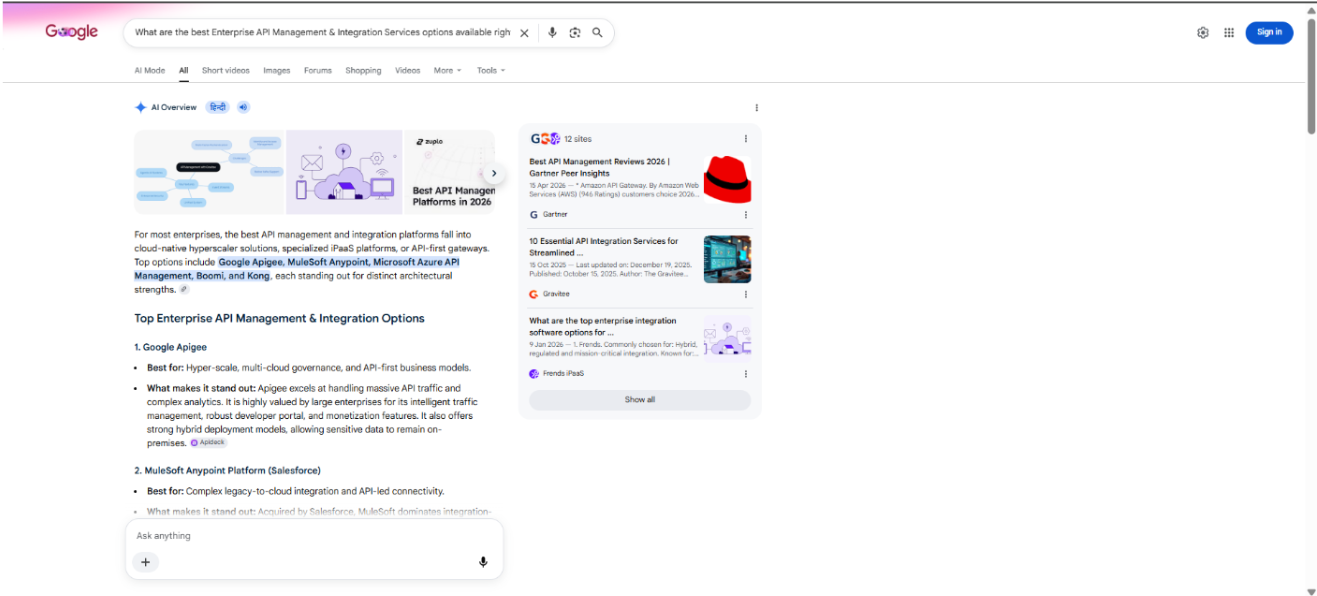The height and width of the screenshot is (596, 1317).
Task: Click the link chip icon after 'strengths.'
Action: pos(184,290)
